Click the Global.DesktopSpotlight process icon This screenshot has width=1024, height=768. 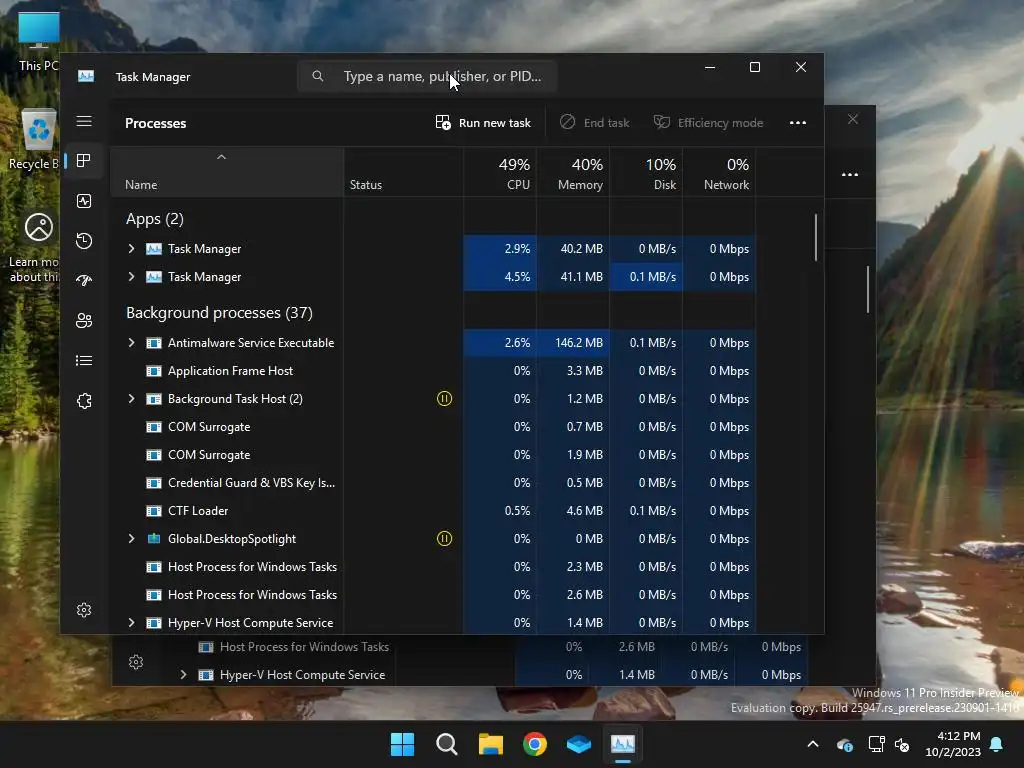(x=154, y=539)
